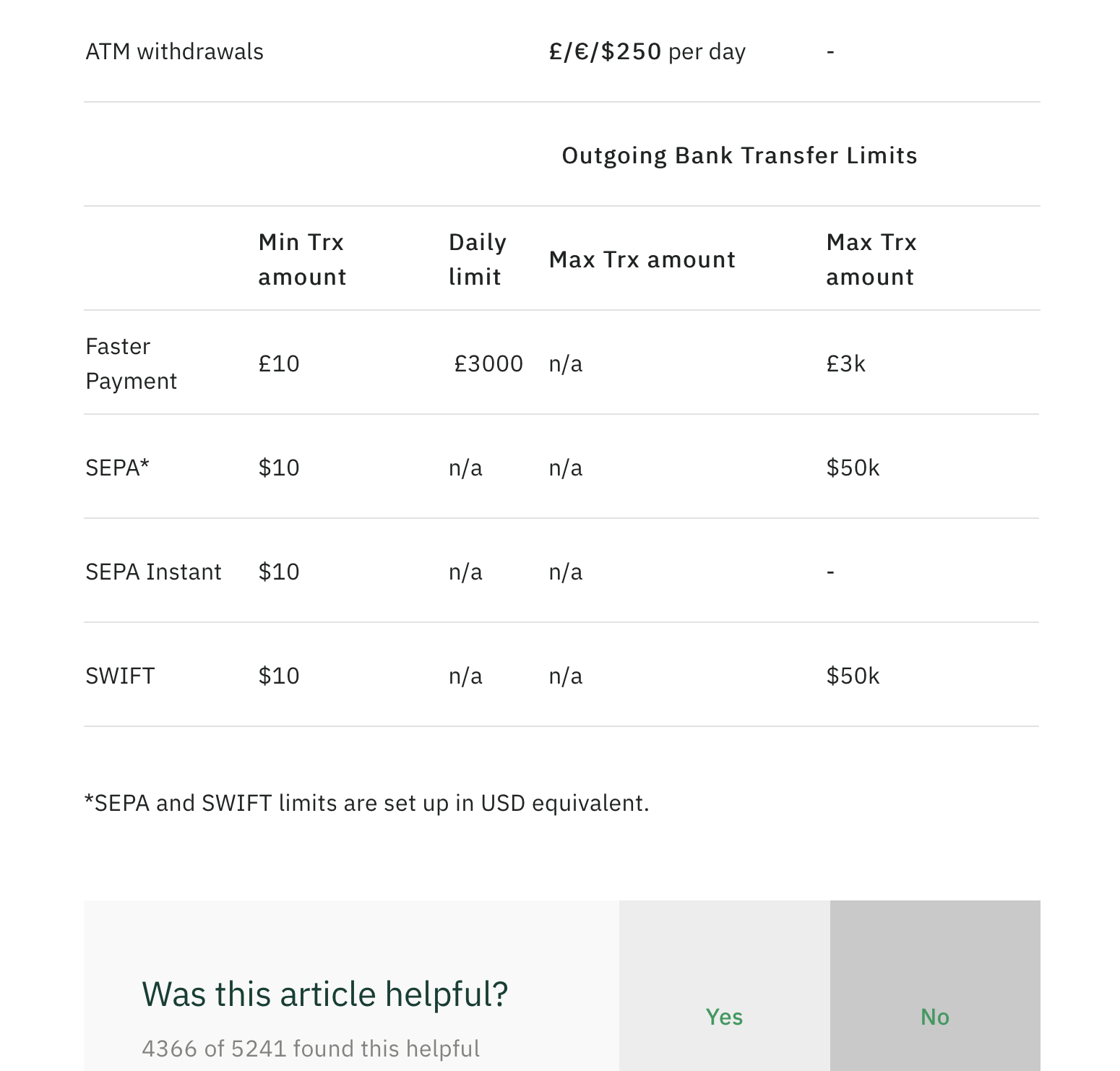1120x1071 pixels.
Task: Select the Min Trx amount column header
Action: [x=302, y=259]
